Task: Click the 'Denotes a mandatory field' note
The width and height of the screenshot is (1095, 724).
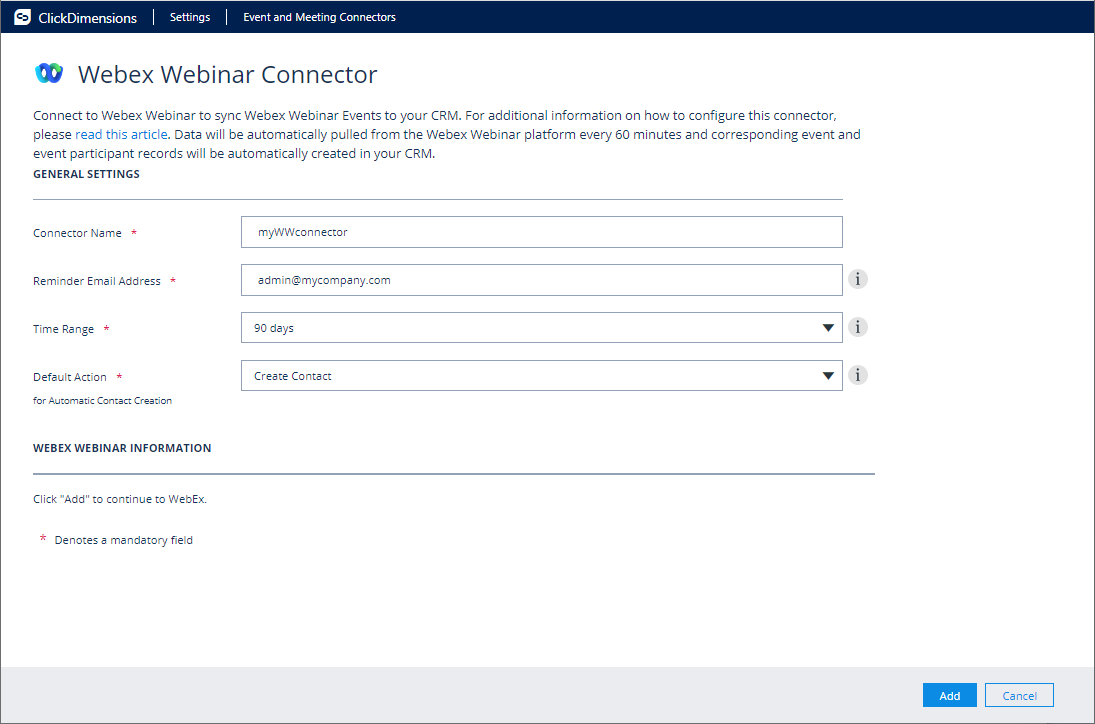Action: coord(124,540)
